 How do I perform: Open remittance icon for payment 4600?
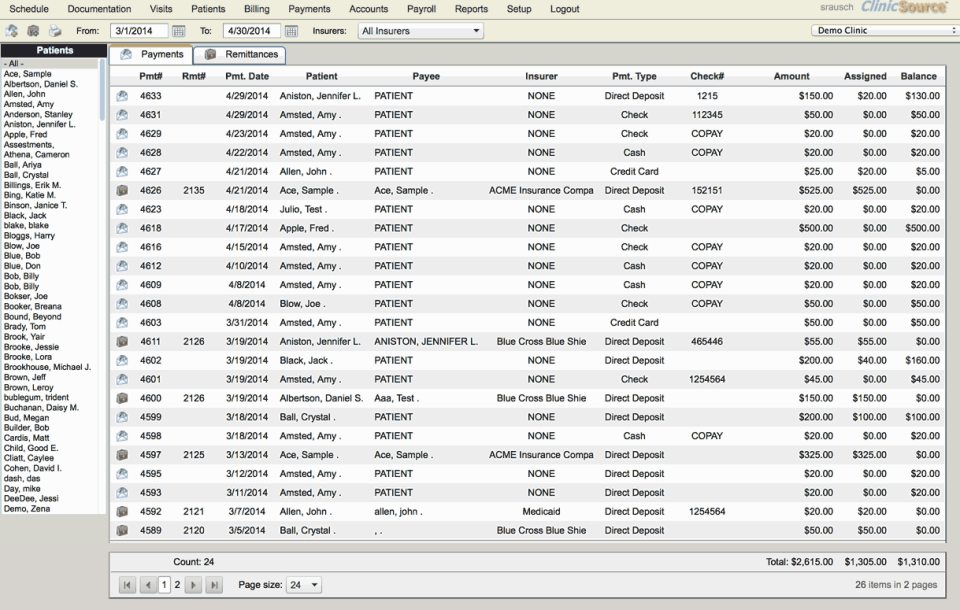[x=122, y=398]
